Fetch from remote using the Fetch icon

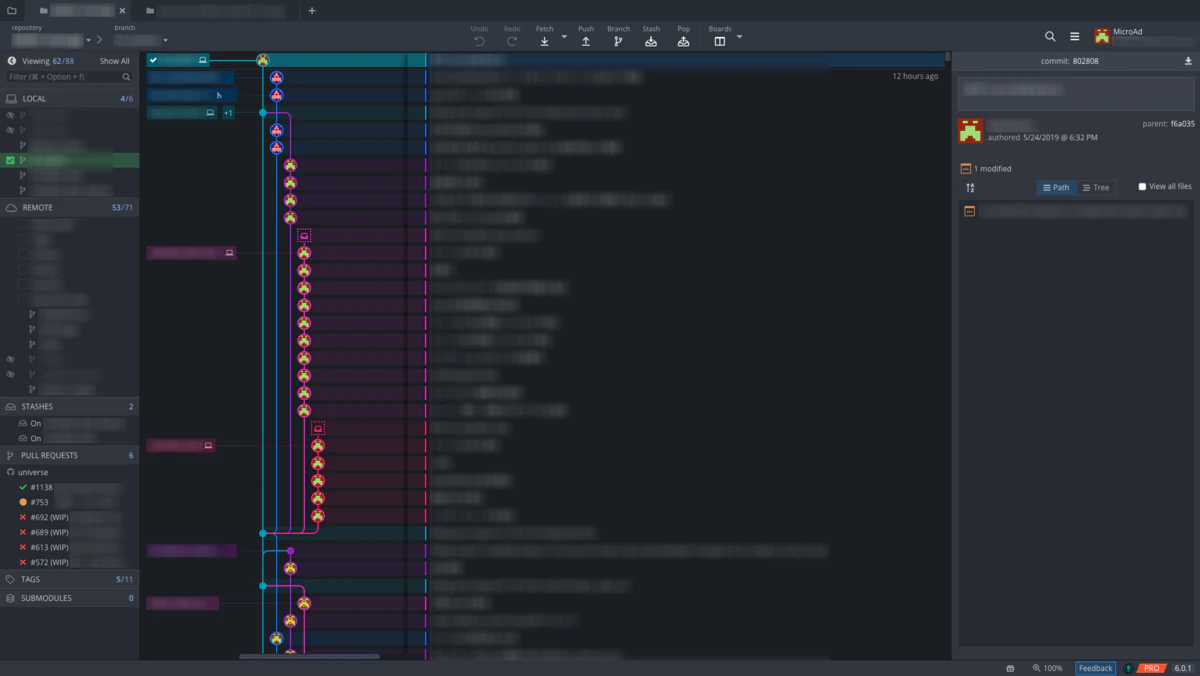[544, 41]
